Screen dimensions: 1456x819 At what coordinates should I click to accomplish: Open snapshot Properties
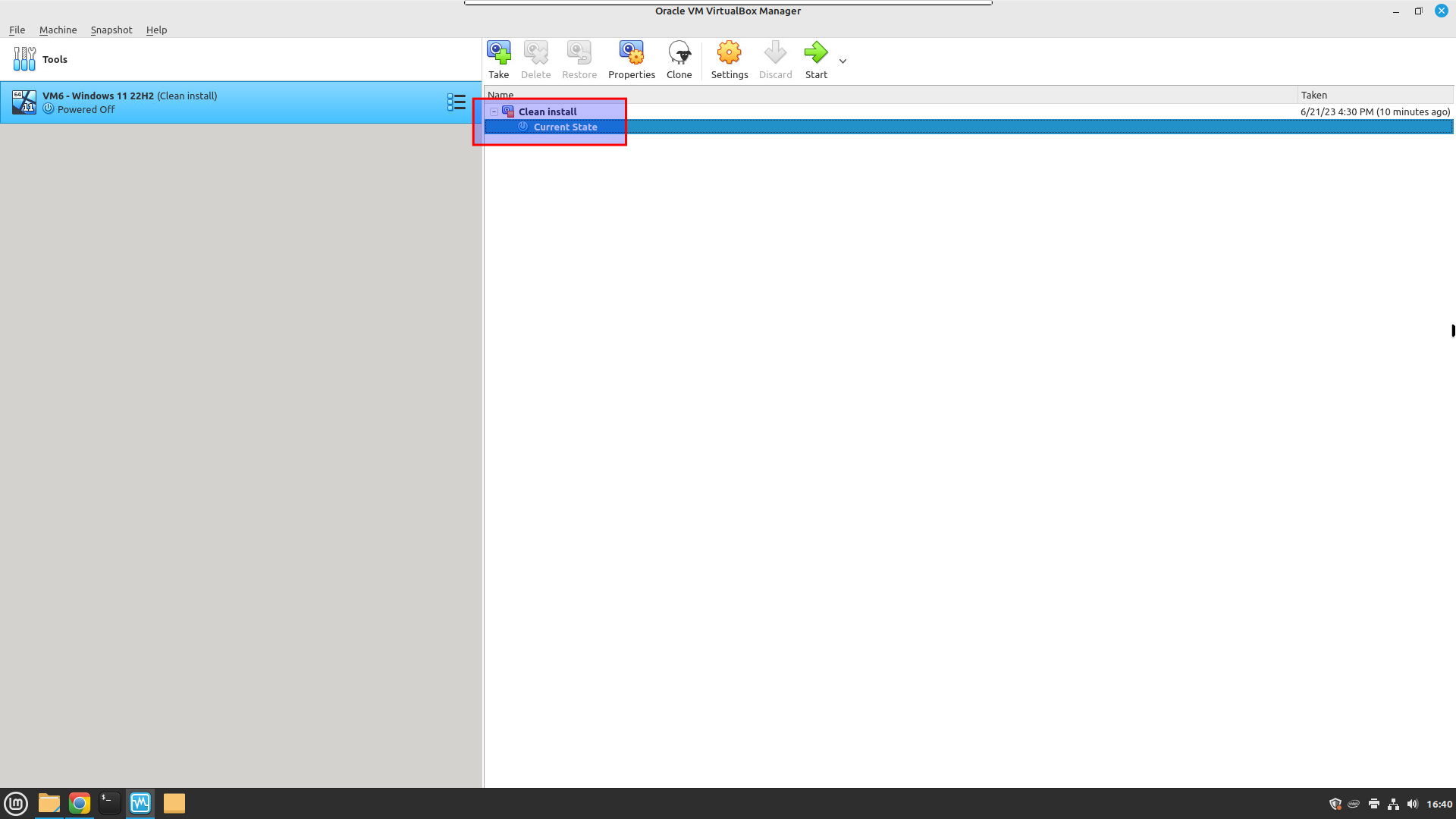632,60
